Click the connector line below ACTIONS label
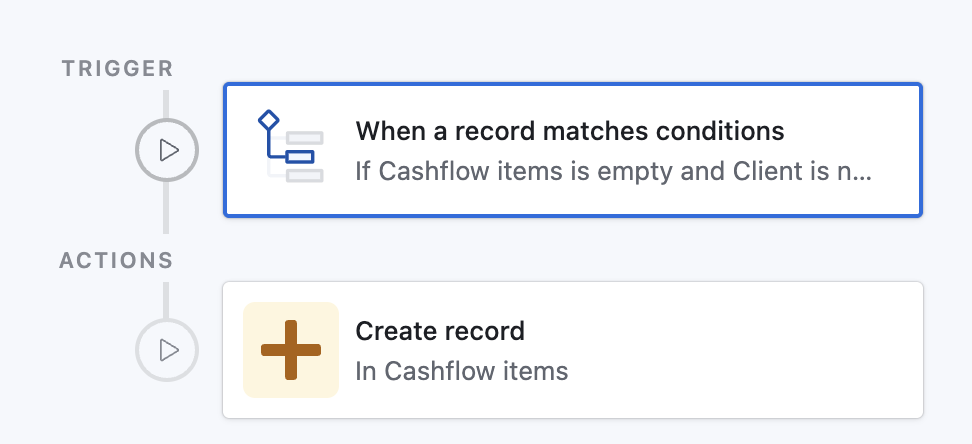972x444 pixels. pos(166,300)
